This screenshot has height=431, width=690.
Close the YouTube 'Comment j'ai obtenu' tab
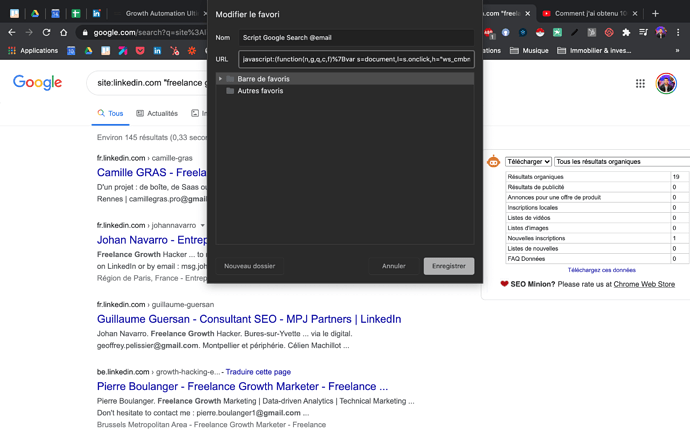635,14
